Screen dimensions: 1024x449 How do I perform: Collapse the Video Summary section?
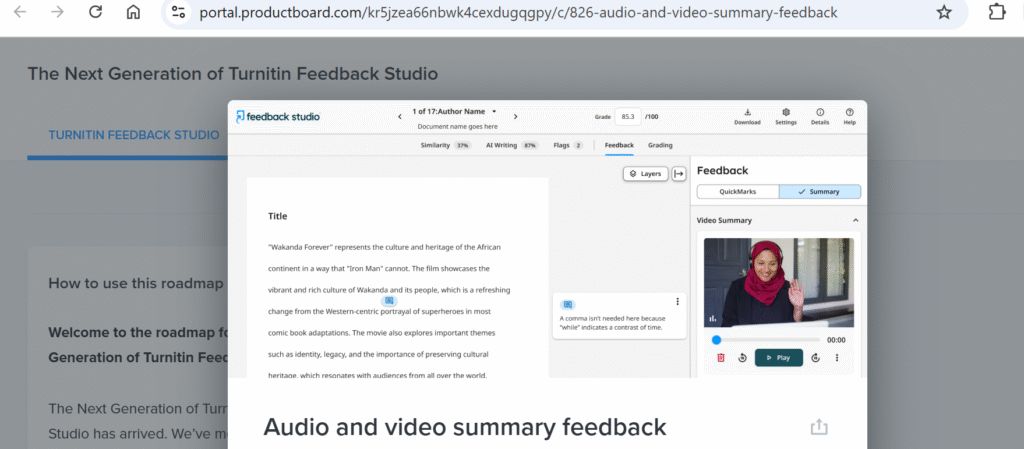point(856,221)
